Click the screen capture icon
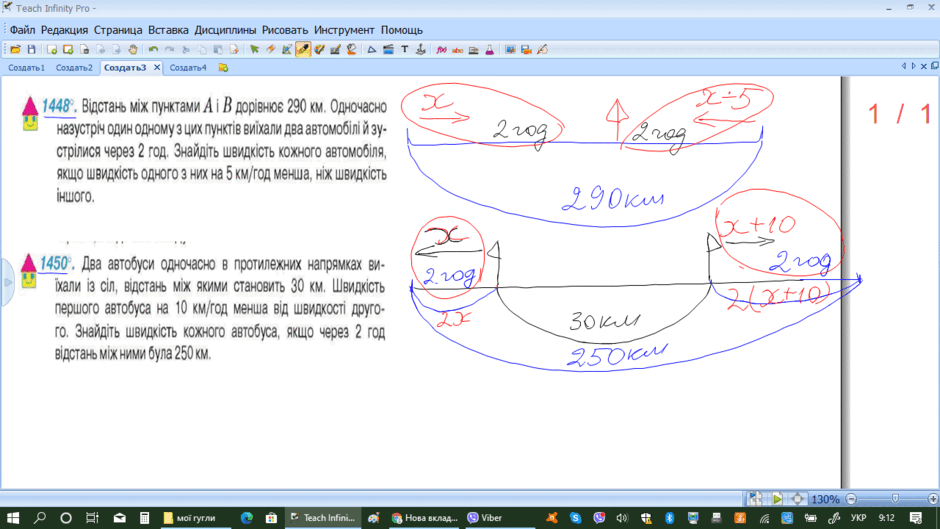This screenshot has height=529, width=940. tap(510, 50)
